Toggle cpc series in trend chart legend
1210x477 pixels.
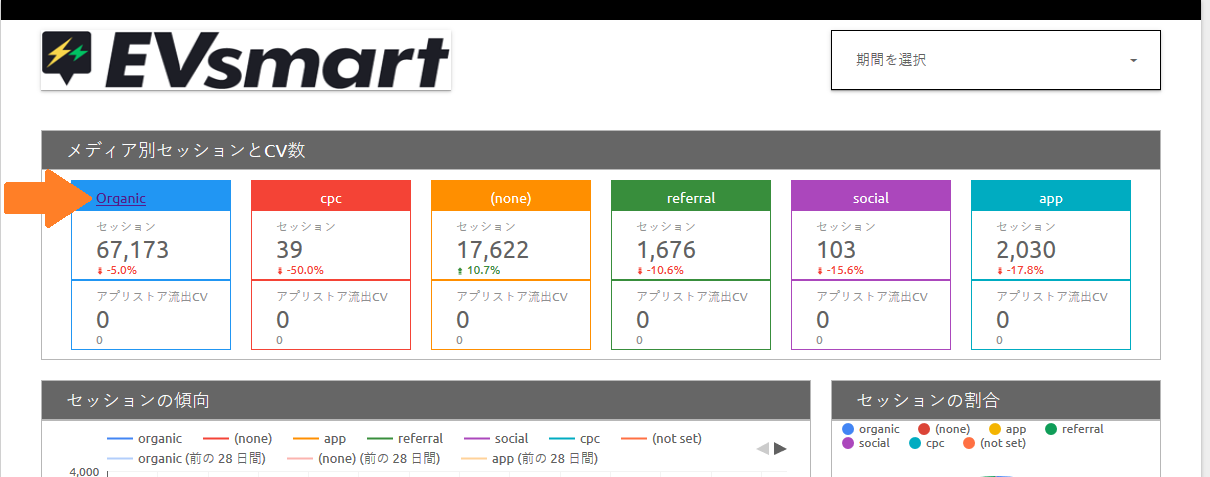(575, 438)
